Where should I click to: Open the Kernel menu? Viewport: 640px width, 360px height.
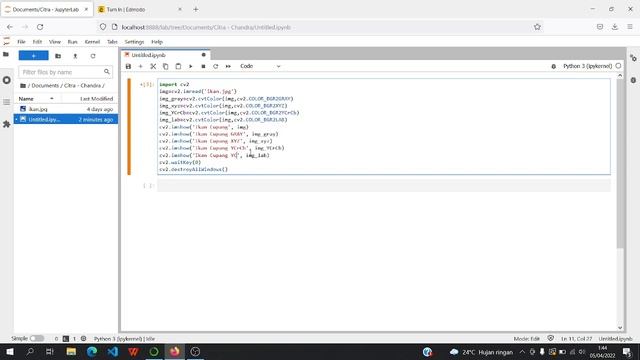(92, 42)
